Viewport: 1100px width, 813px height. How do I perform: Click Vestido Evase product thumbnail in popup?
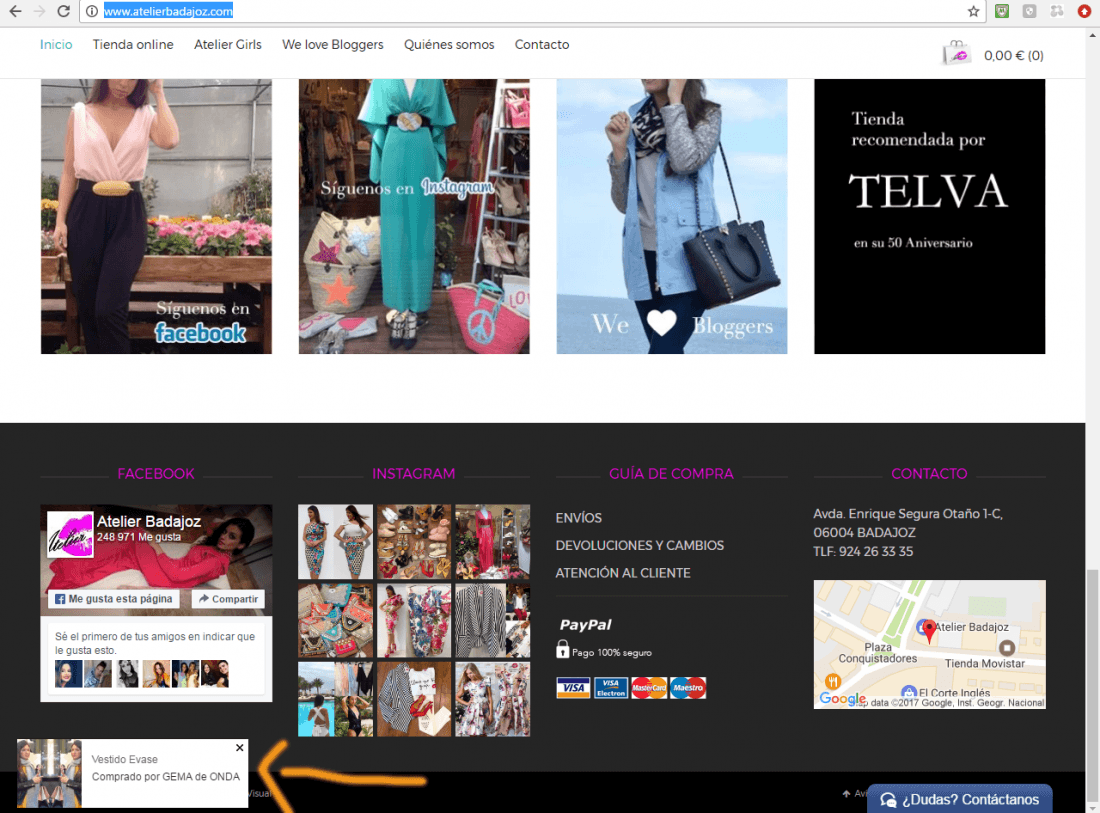[49, 773]
